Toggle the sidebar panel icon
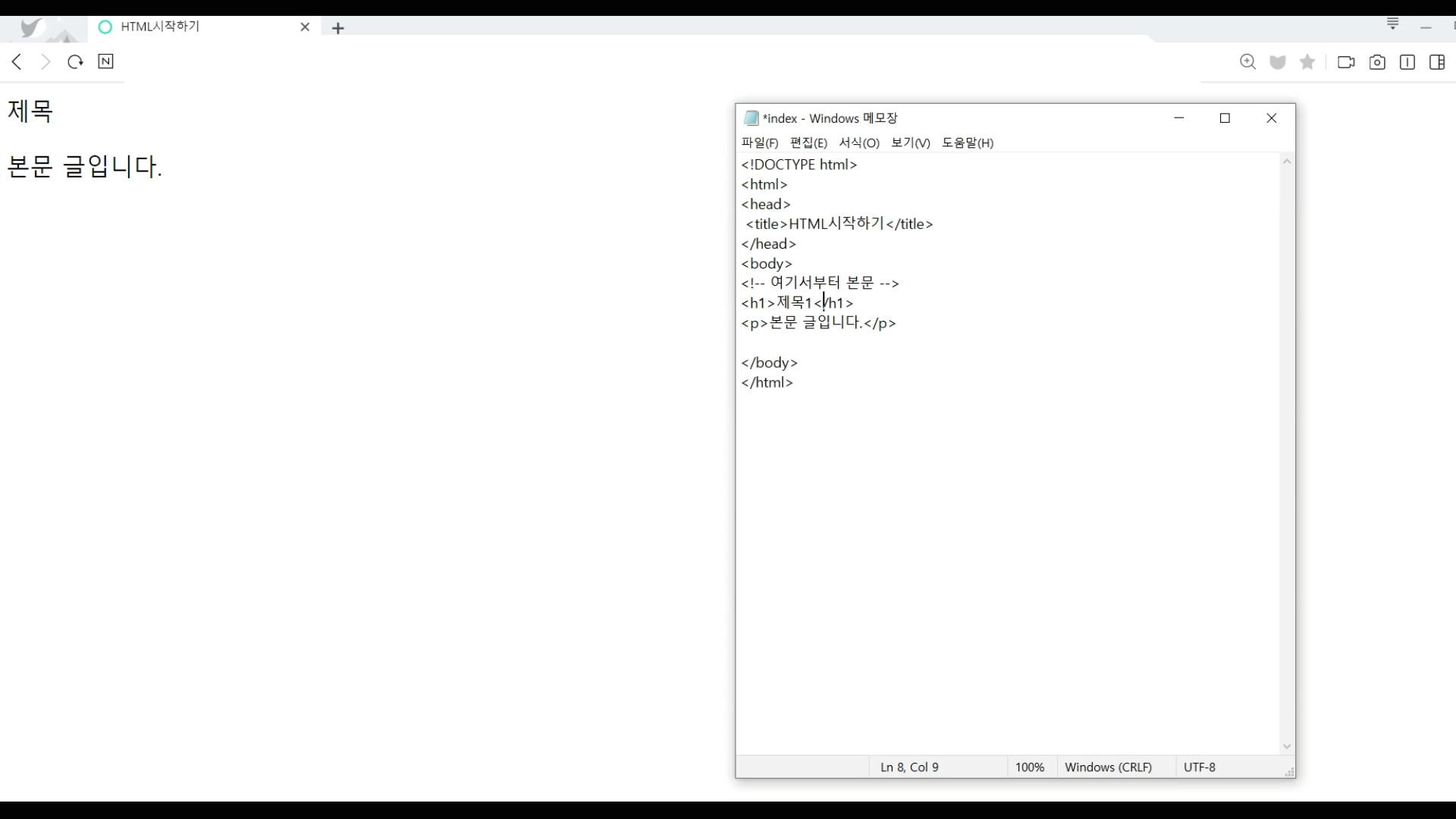The height and width of the screenshot is (819, 1456). point(1437,62)
